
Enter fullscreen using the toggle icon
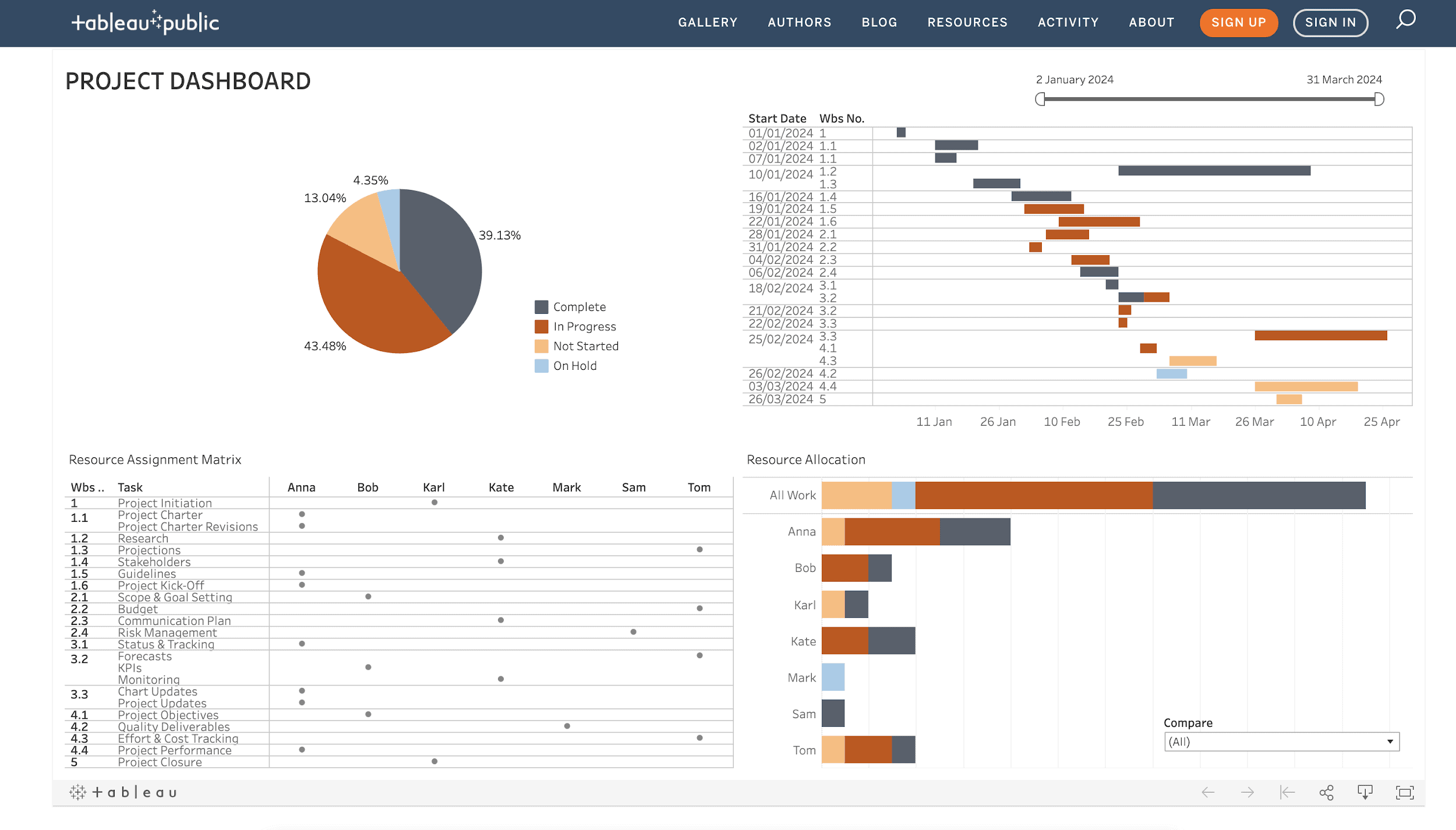(1405, 792)
